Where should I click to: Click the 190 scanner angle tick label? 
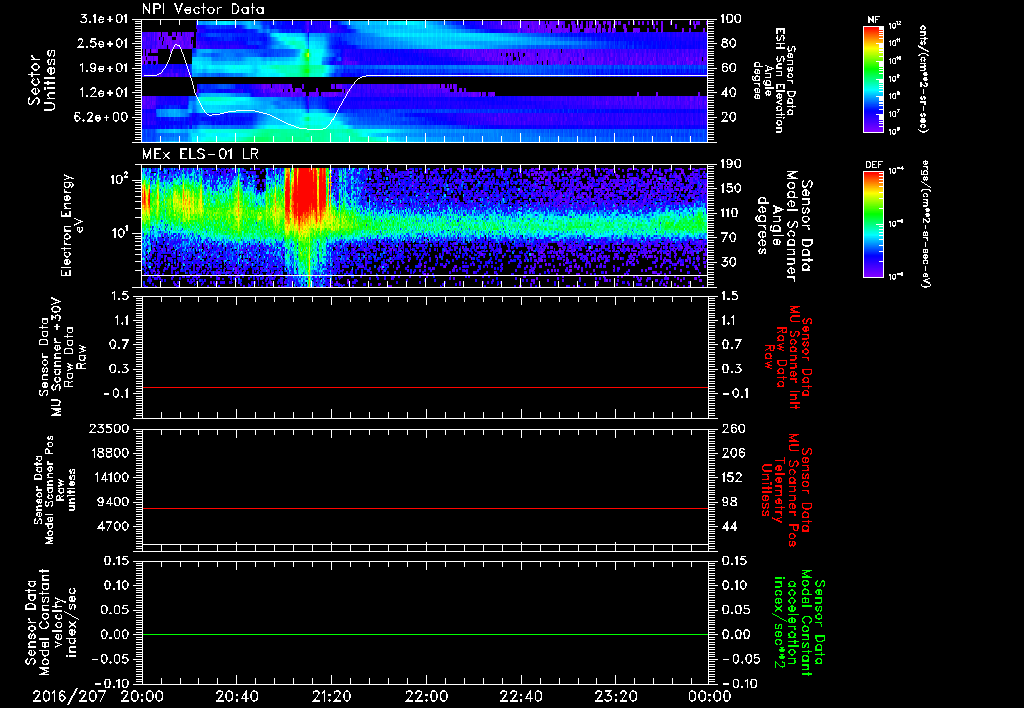point(731,164)
